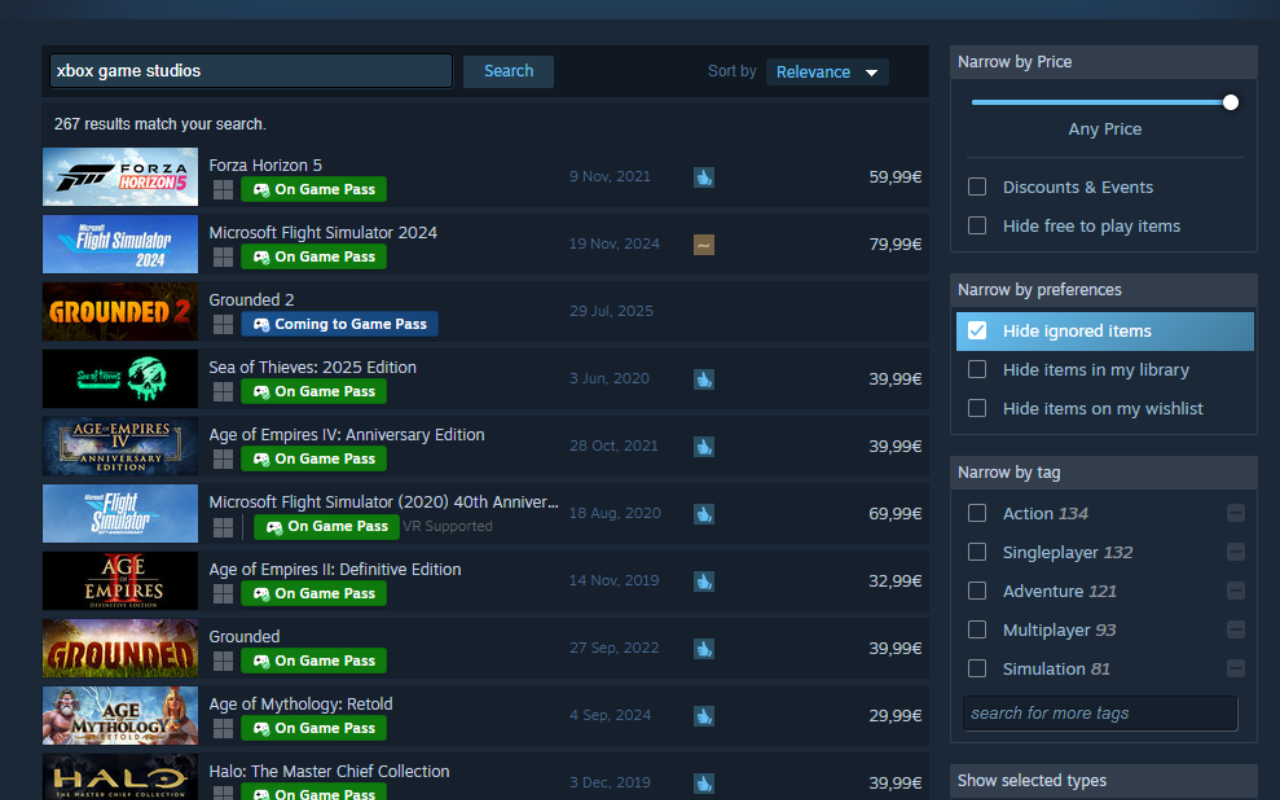Screen dimensions: 1280x800
Task: Click the review thumb icon for Age of Empires IV
Action: [704, 446]
